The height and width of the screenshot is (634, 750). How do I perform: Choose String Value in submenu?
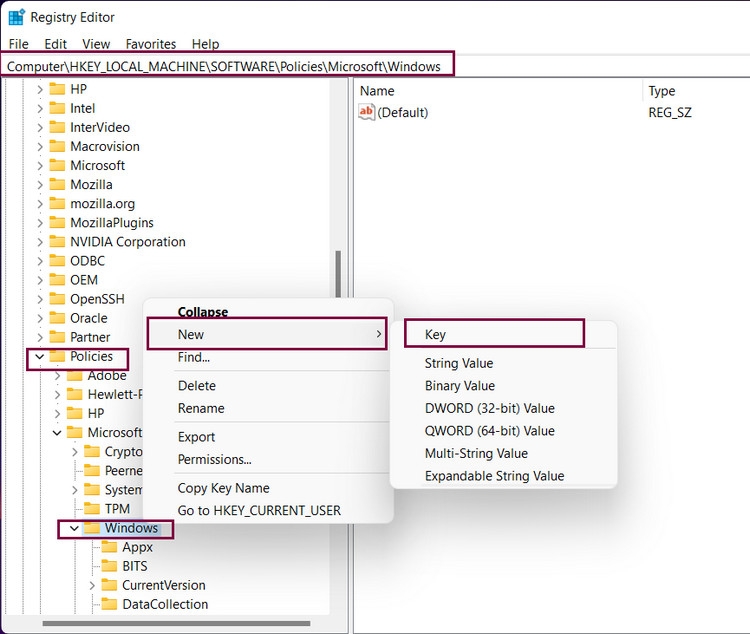[503, 363]
